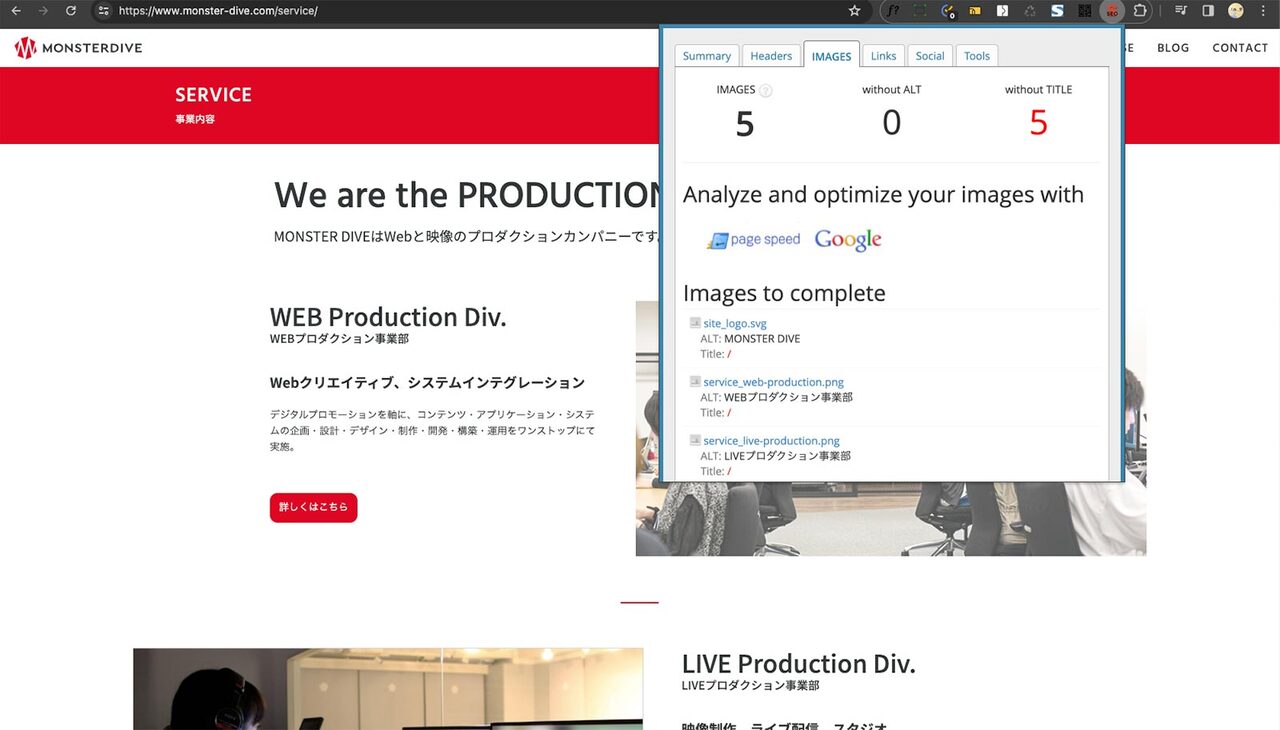The width and height of the screenshot is (1280, 730).
Task: Reload the page
Action: pyautogui.click(x=70, y=11)
